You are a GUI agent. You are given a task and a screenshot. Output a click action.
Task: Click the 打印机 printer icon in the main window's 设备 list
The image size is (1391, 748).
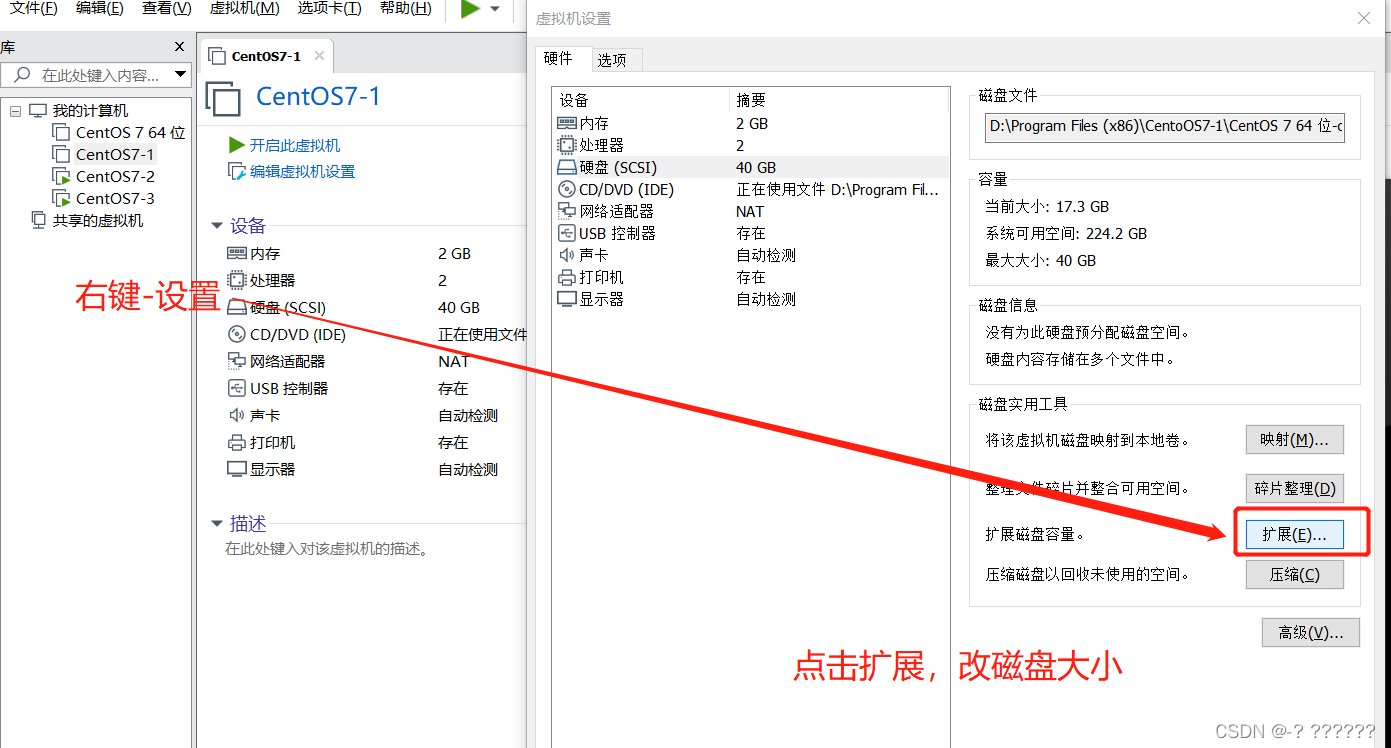(237, 442)
